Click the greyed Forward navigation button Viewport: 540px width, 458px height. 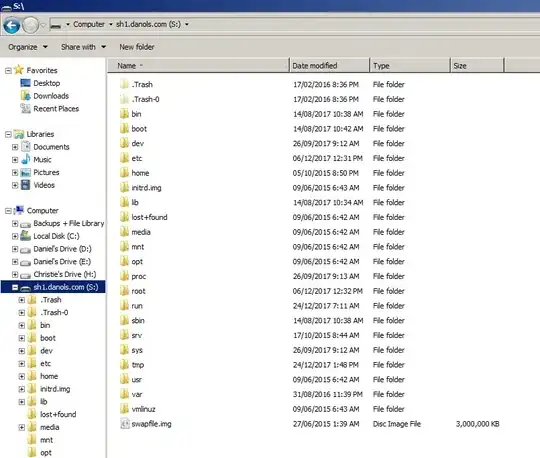[30, 25]
